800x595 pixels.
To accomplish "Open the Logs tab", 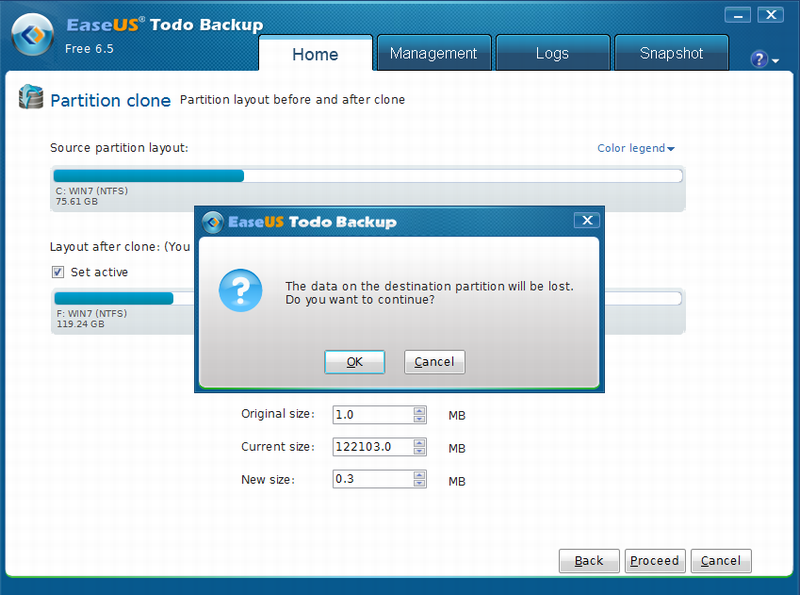I will 553,53.
